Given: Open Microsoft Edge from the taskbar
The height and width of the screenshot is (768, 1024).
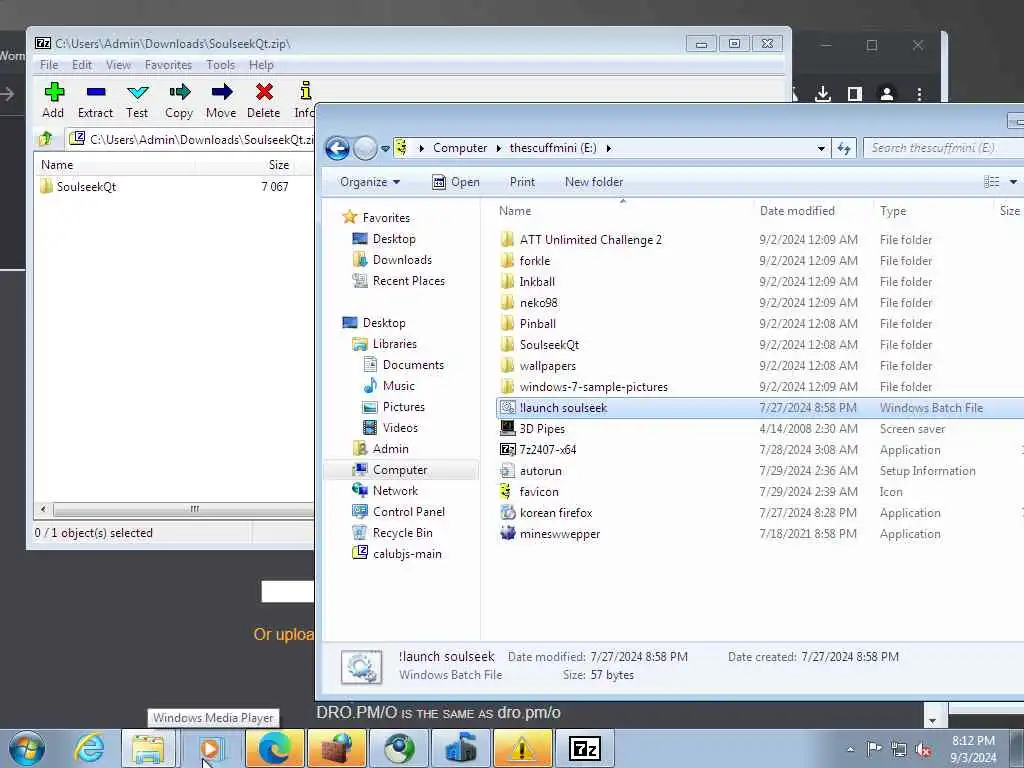Looking at the screenshot, I should pos(274,748).
